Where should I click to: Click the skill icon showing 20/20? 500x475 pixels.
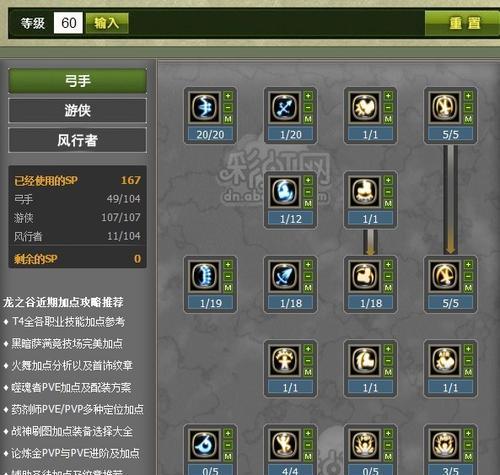[205, 107]
